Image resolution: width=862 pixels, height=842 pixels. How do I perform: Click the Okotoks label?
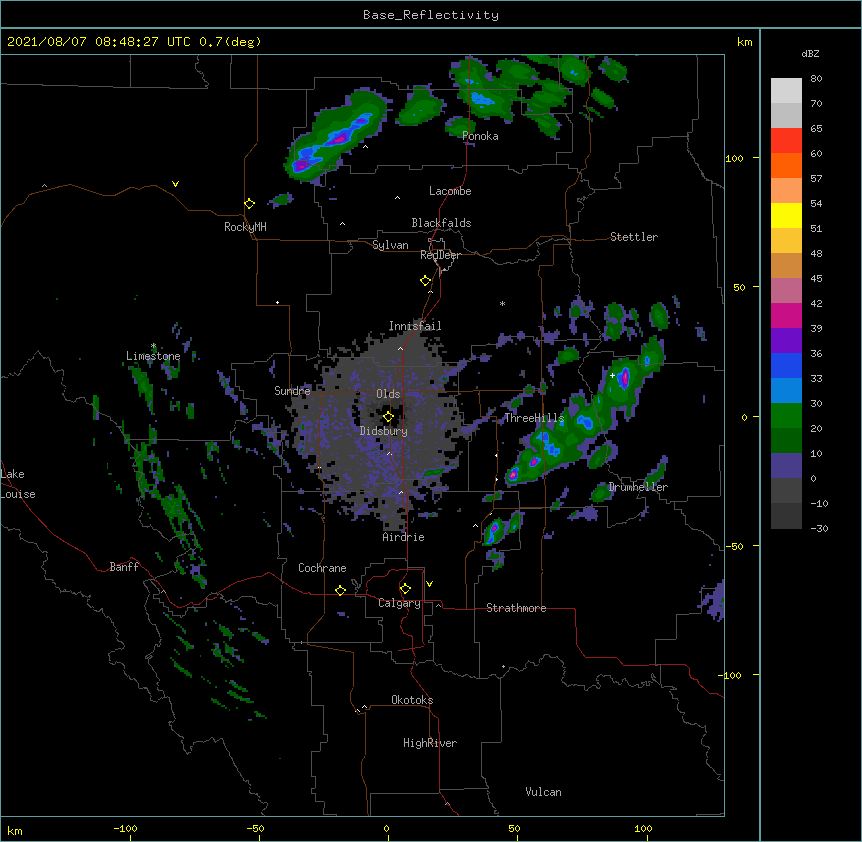[412, 700]
